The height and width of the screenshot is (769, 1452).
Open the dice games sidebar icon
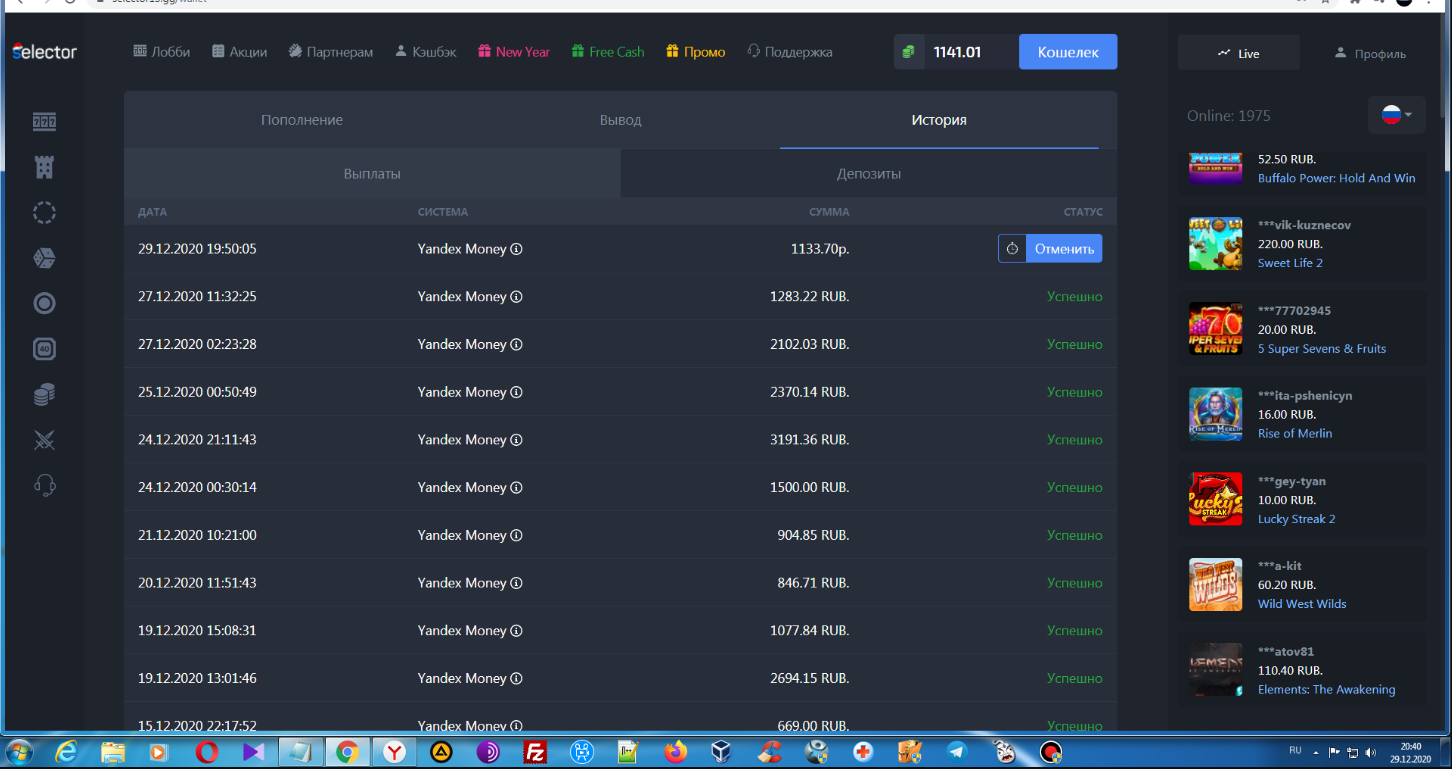[x=44, y=258]
